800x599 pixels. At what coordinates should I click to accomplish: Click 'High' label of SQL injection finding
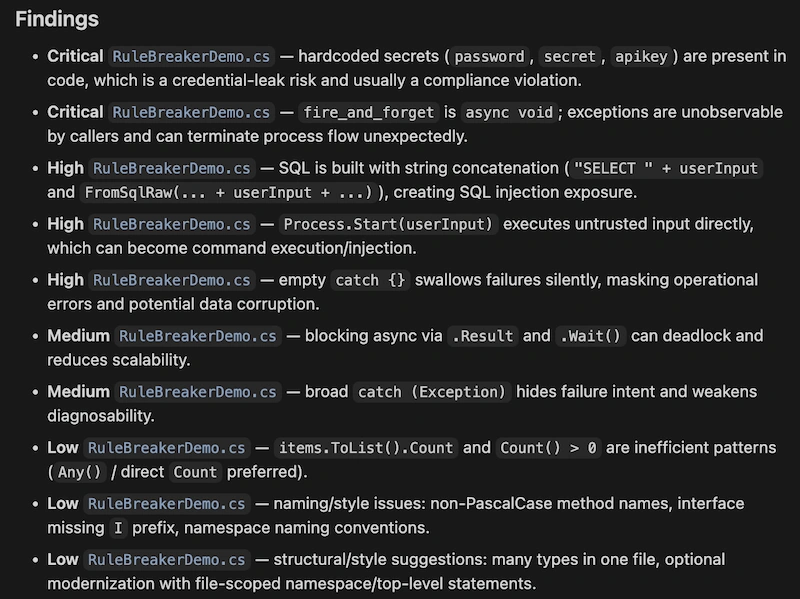65,168
